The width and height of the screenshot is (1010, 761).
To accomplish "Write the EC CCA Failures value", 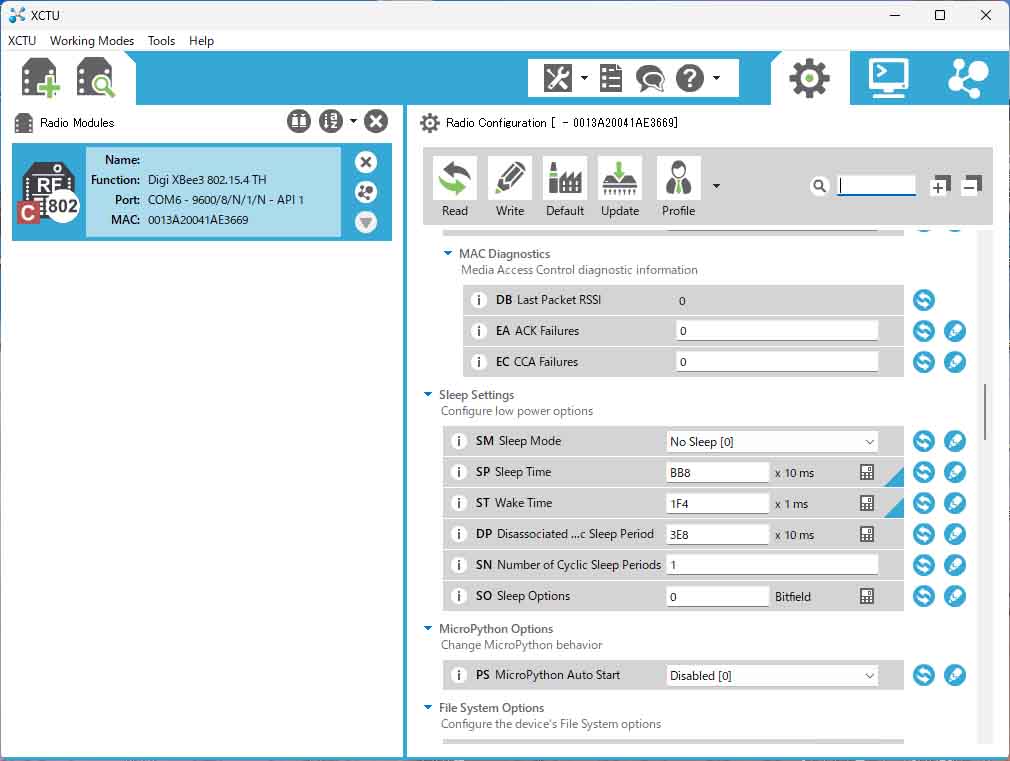I will [x=955, y=362].
